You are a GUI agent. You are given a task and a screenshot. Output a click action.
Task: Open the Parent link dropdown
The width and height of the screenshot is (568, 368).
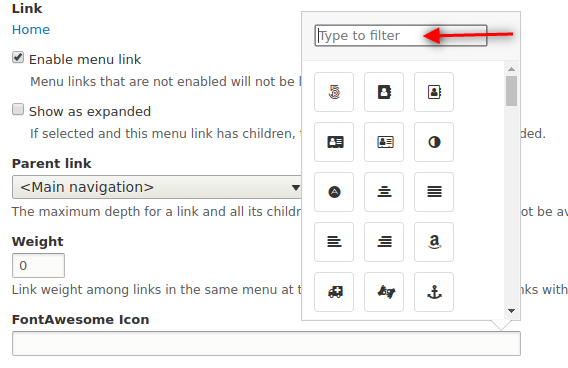(157, 187)
